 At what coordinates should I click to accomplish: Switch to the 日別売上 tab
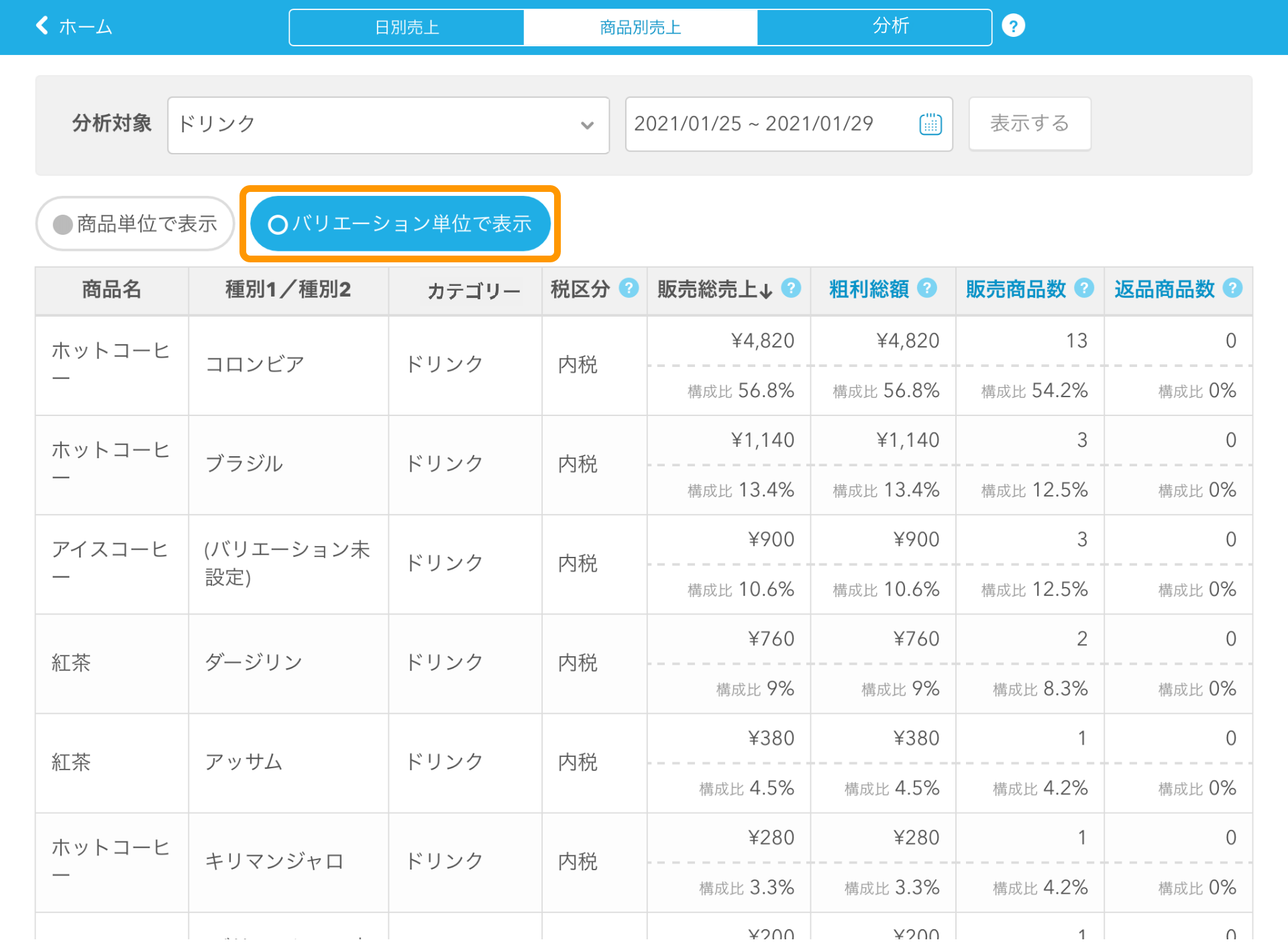point(407,28)
